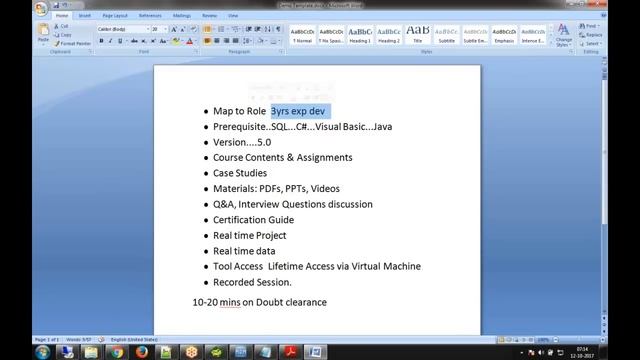Open the Change Styles menu
640x360 pixels.
pos(564,35)
